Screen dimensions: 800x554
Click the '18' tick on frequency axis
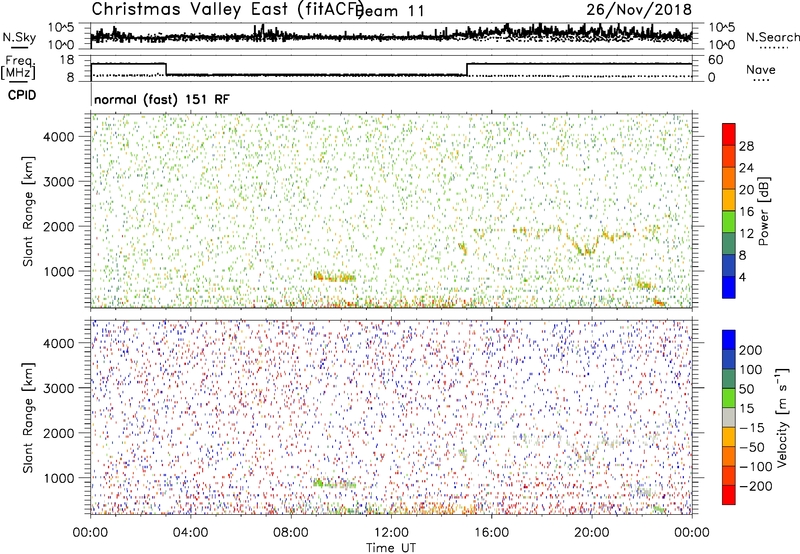67,60
